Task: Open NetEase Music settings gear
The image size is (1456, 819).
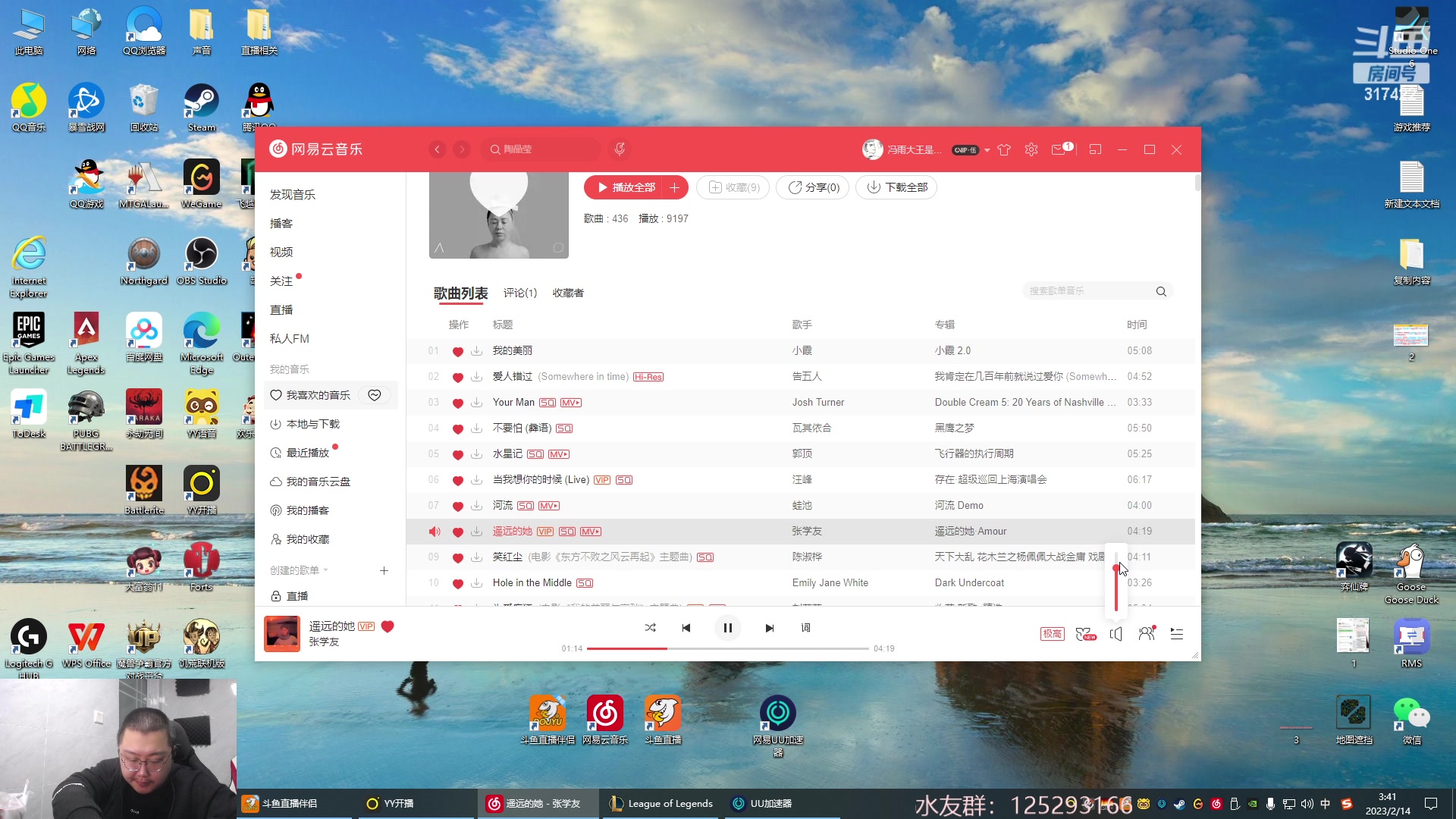Action: (x=1031, y=149)
